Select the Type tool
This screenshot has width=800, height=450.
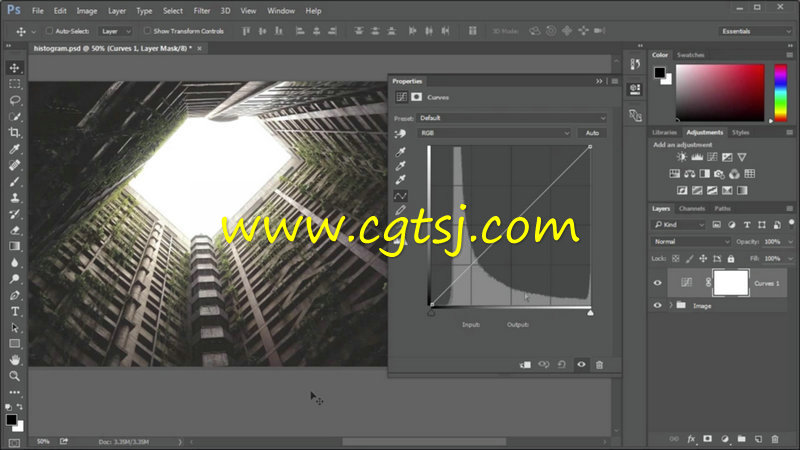[x=14, y=311]
